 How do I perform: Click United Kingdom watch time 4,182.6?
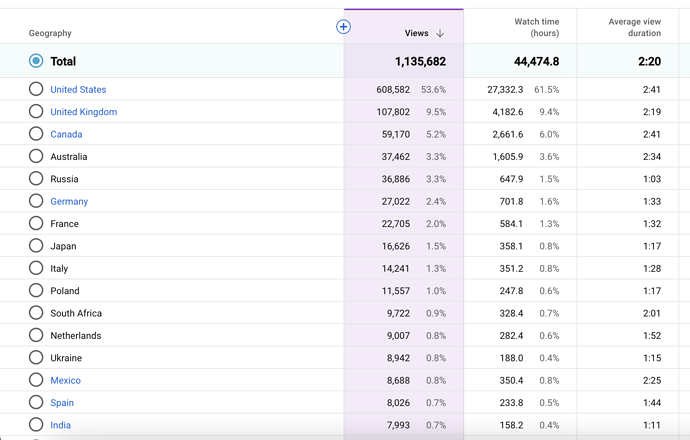coord(508,112)
